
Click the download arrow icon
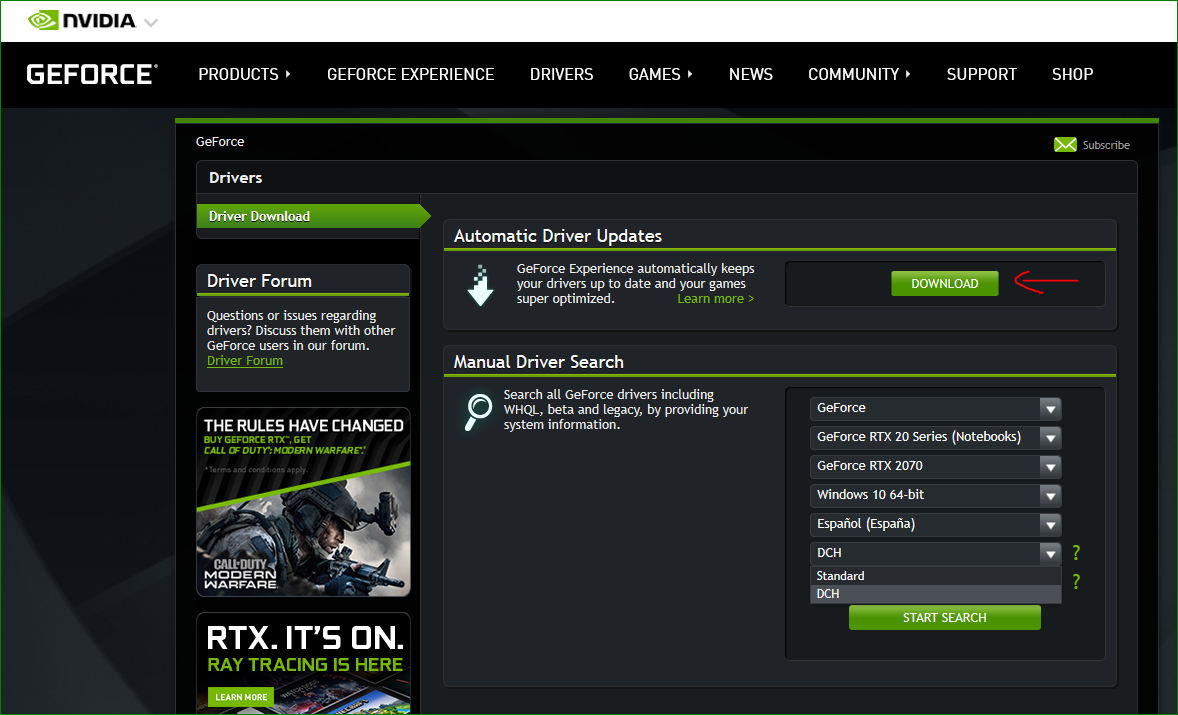480,285
